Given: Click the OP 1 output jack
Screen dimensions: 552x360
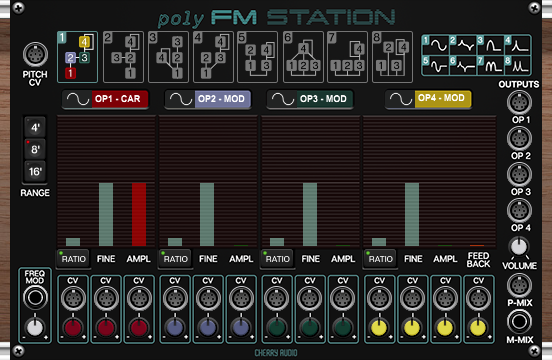Looking at the screenshot, I should 519,102.
